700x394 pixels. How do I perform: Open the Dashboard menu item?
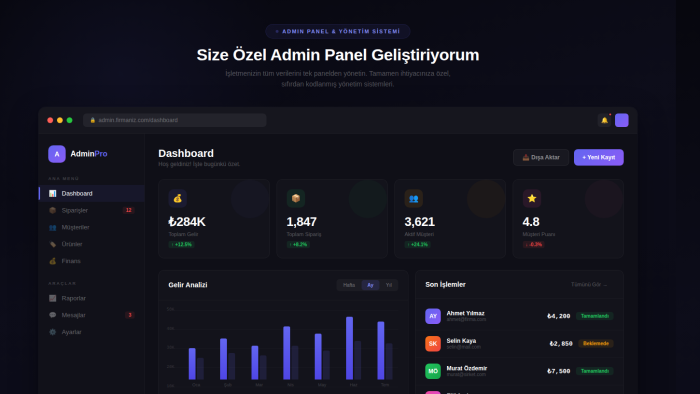[x=92, y=193]
